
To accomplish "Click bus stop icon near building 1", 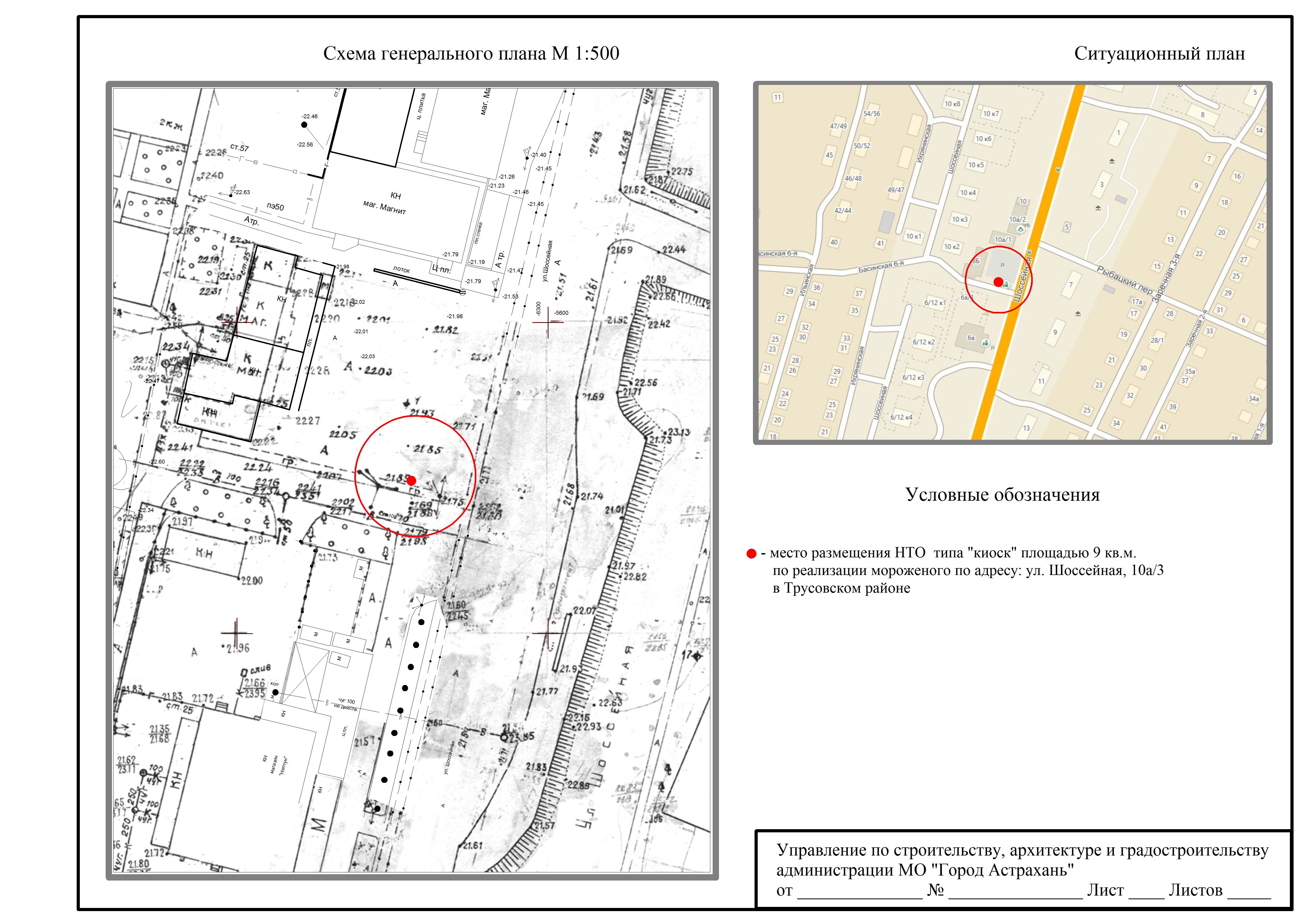I will (1058, 170).
